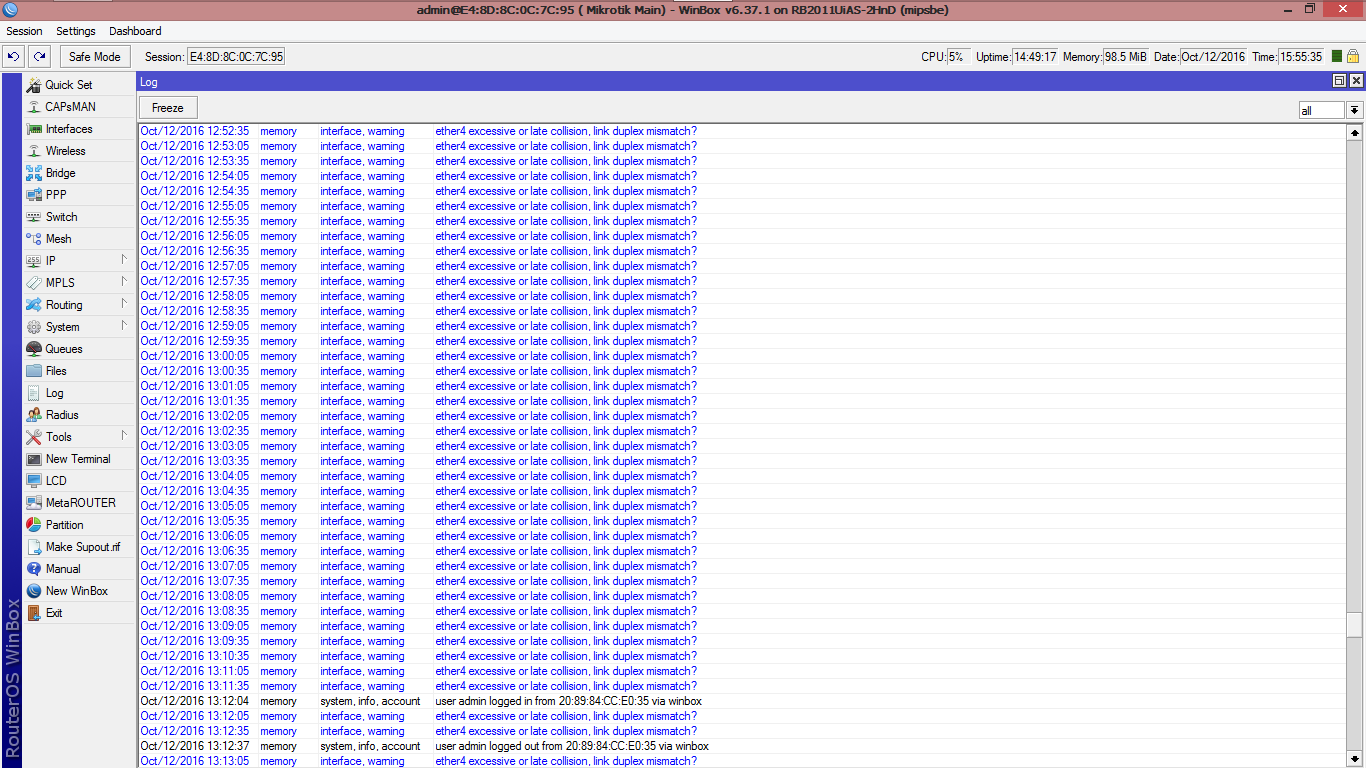This screenshot has height=768, width=1366.
Task: Open the Session menu
Action: (x=24, y=31)
